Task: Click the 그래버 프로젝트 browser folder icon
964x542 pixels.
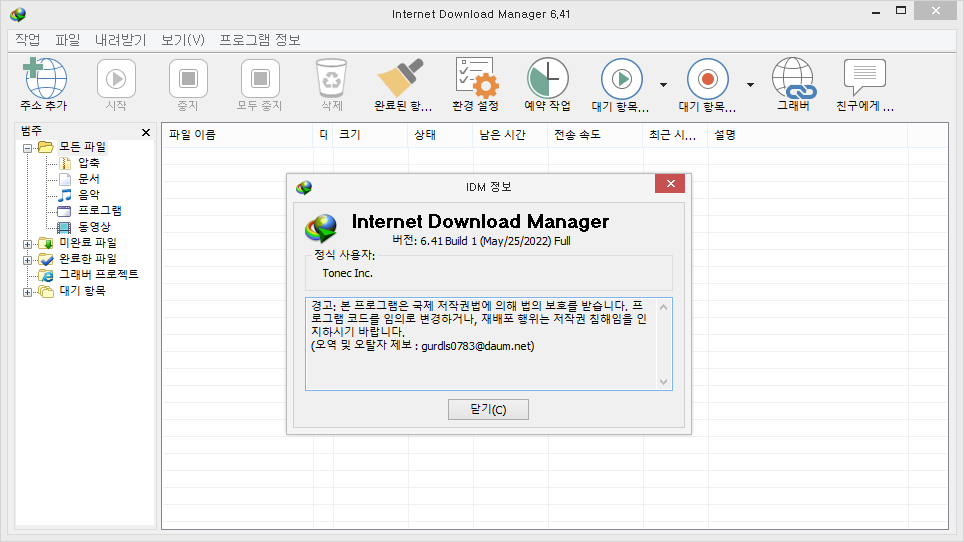Action: click(x=46, y=275)
